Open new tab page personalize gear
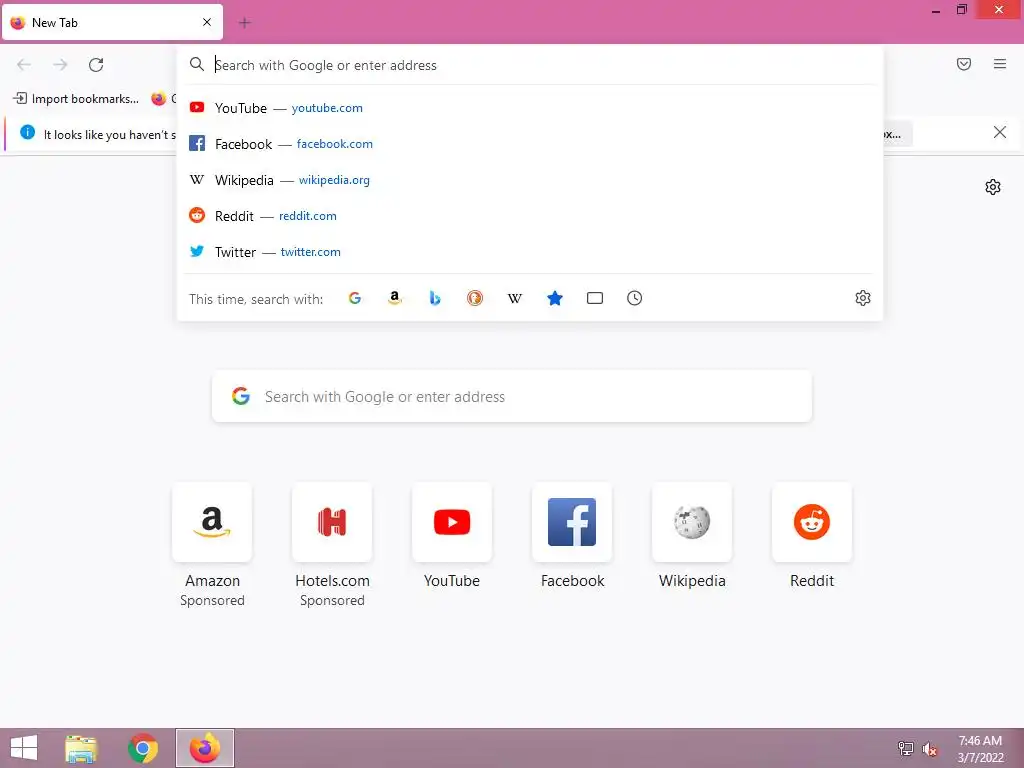 tap(993, 187)
